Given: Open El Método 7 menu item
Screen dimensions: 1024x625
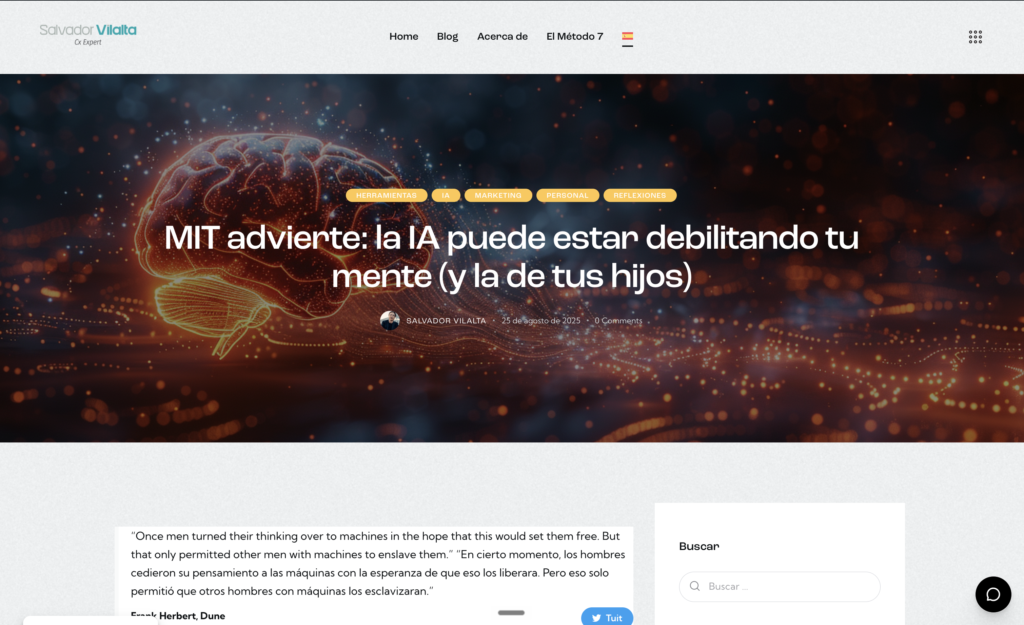Looking at the screenshot, I should pos(575,37).
